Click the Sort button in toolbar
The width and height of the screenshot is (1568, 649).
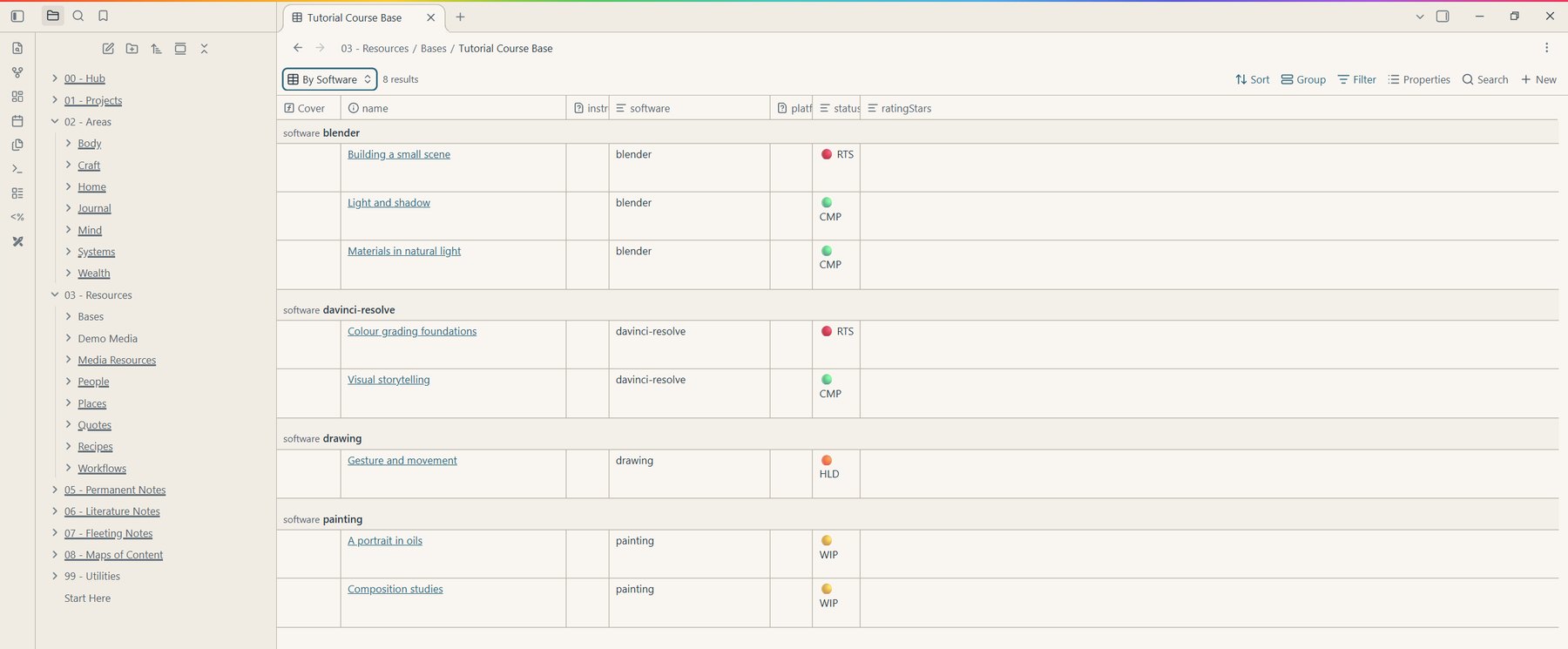(x=1252, y=79)
